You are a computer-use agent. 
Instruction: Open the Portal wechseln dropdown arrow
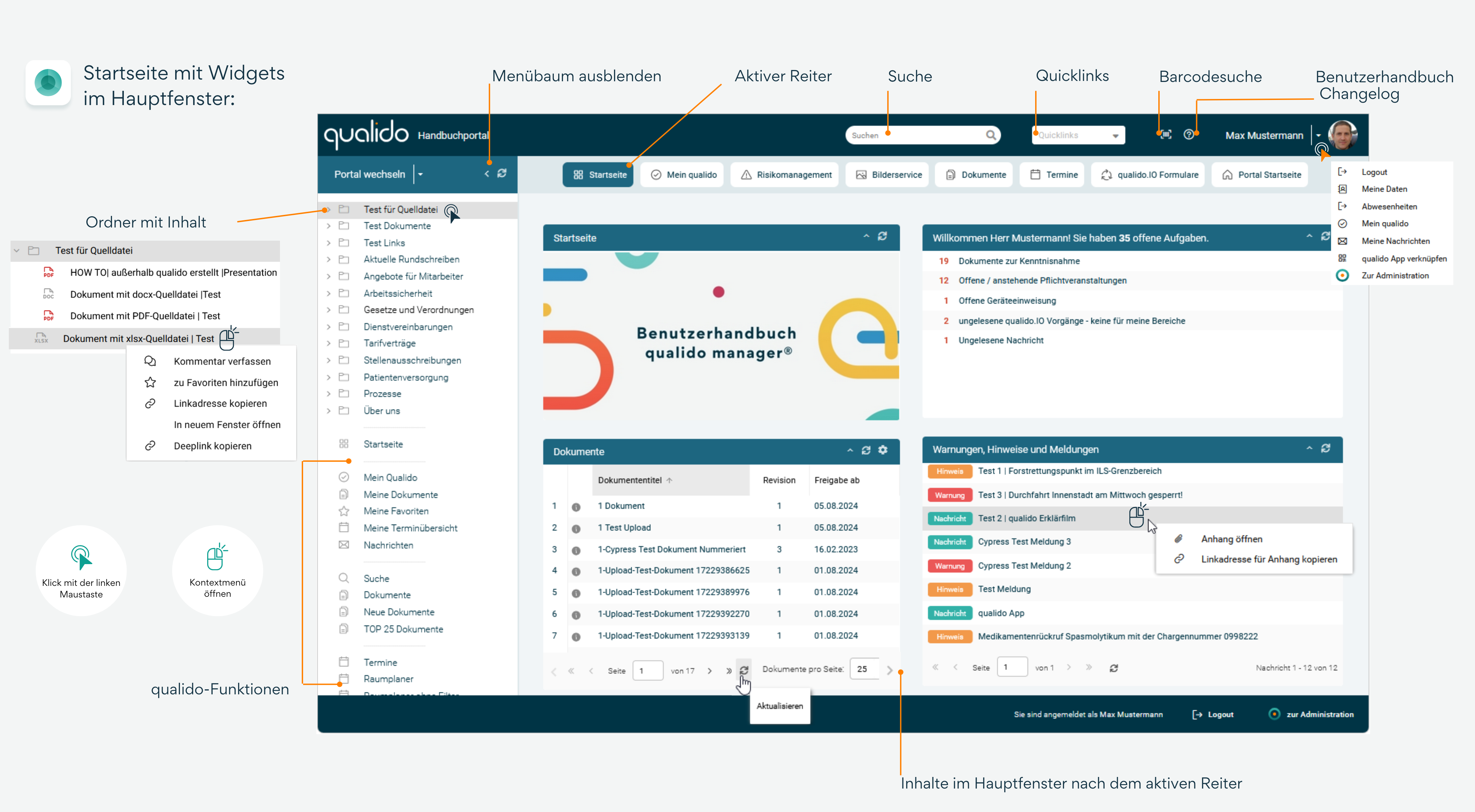tap(420, 174)
